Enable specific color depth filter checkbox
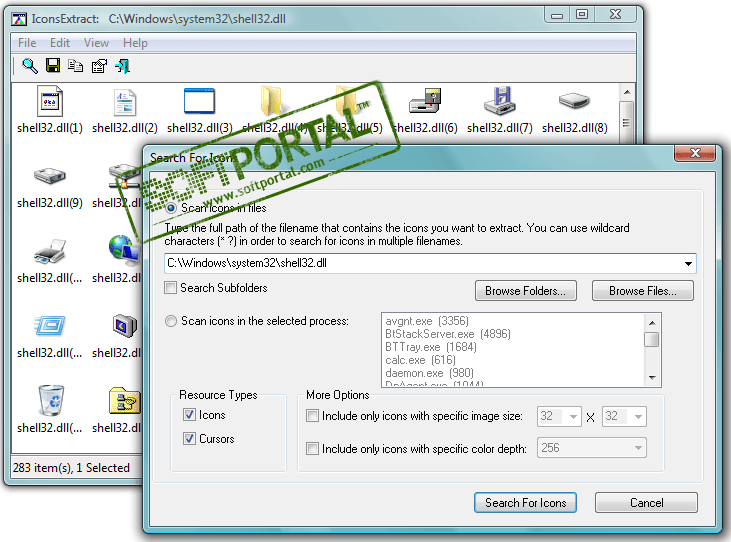This screenshot has height=542, width=731. pos(312,449)
